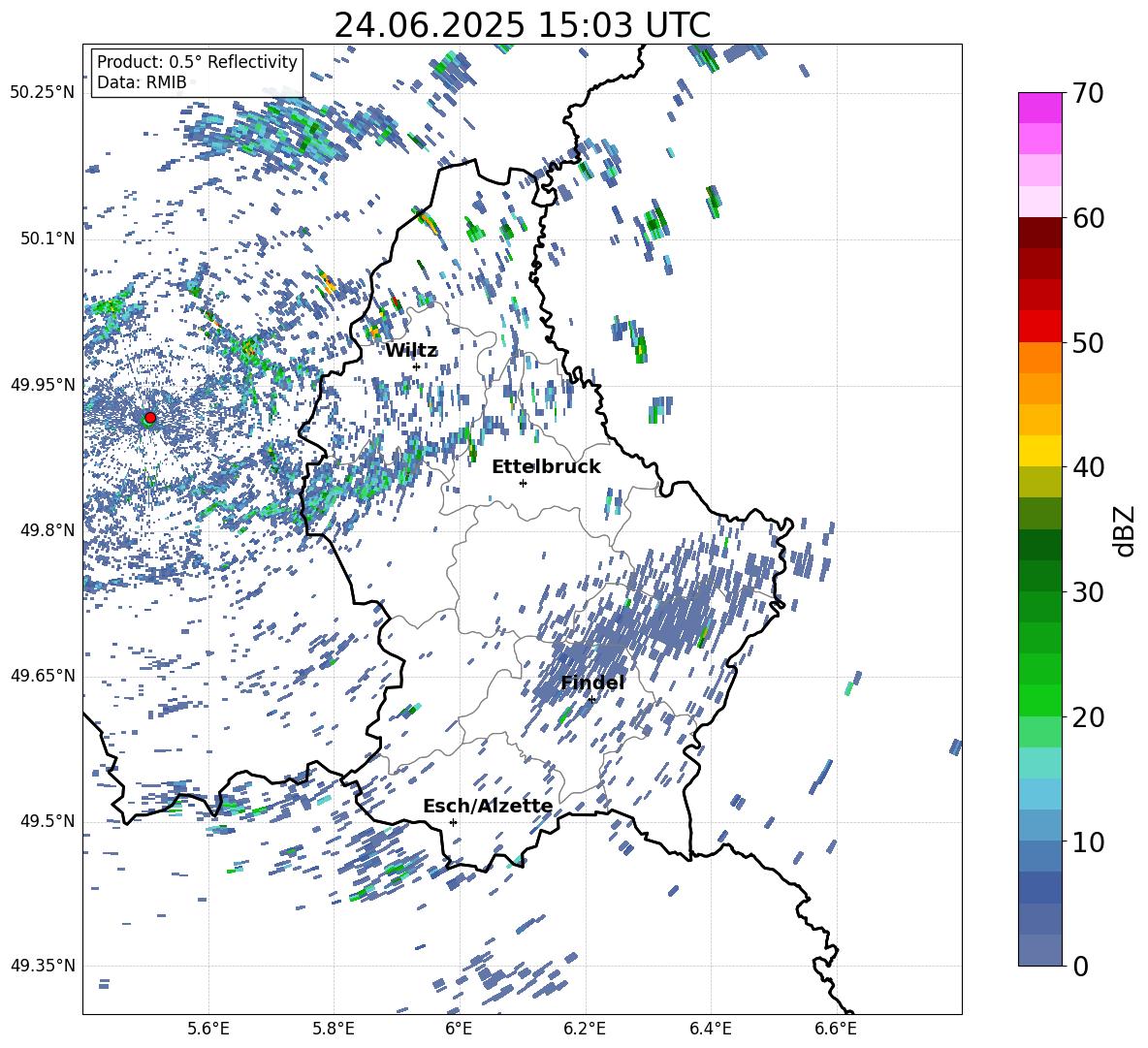Click the magenta top colorbar segment
Image resolution: width=1148 pixels, height=1048 pixels.
(x=1040, y=109)
